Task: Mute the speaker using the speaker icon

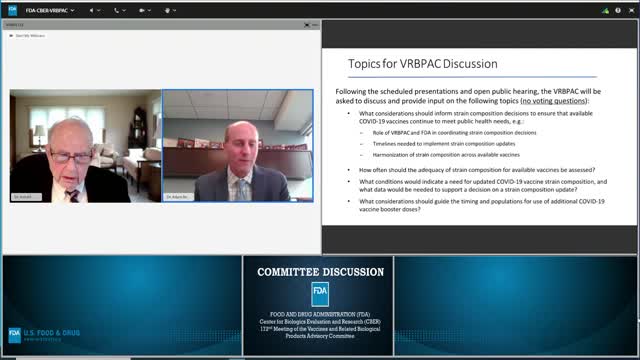Action: [91, 11]
